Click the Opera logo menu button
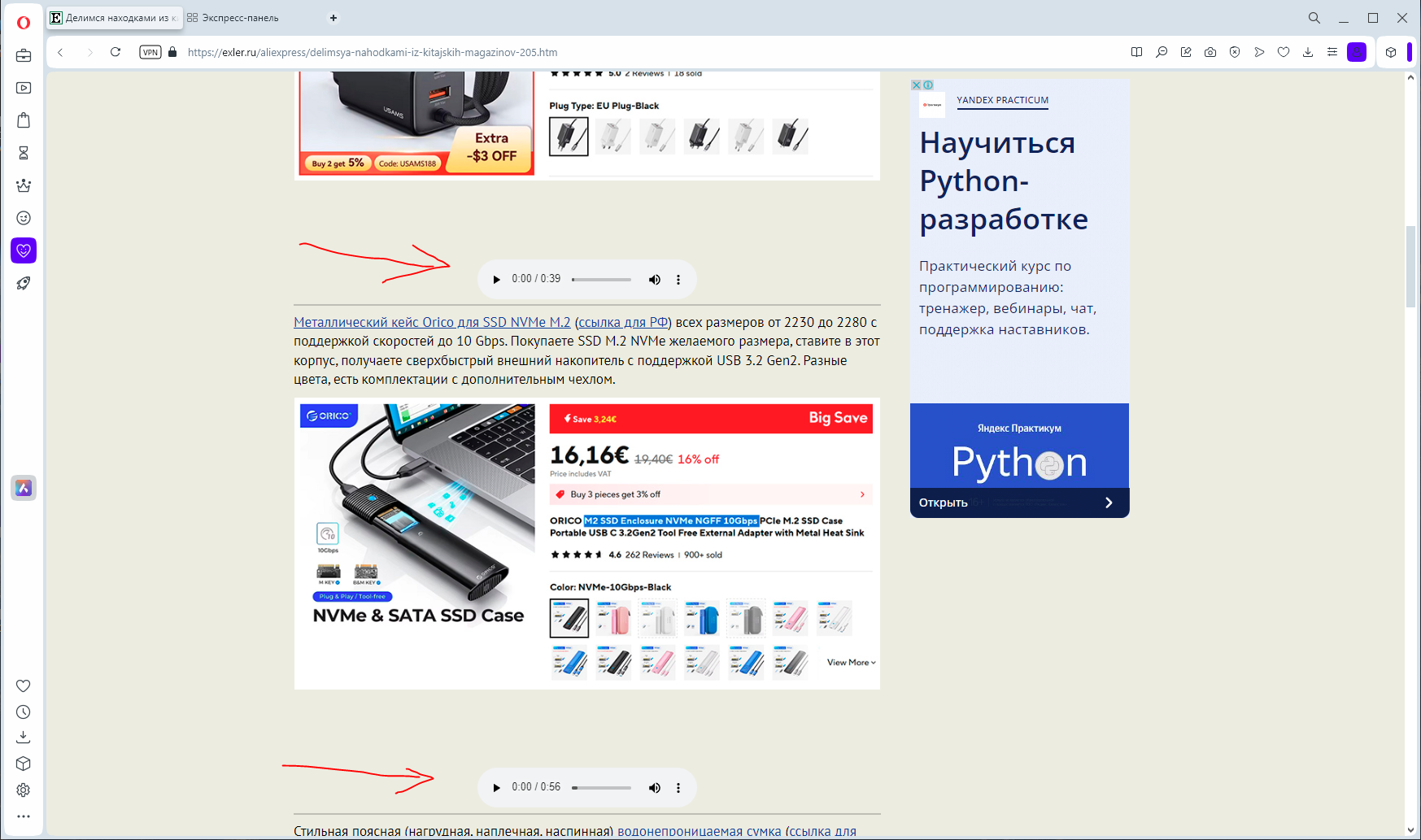 [24, 22]
